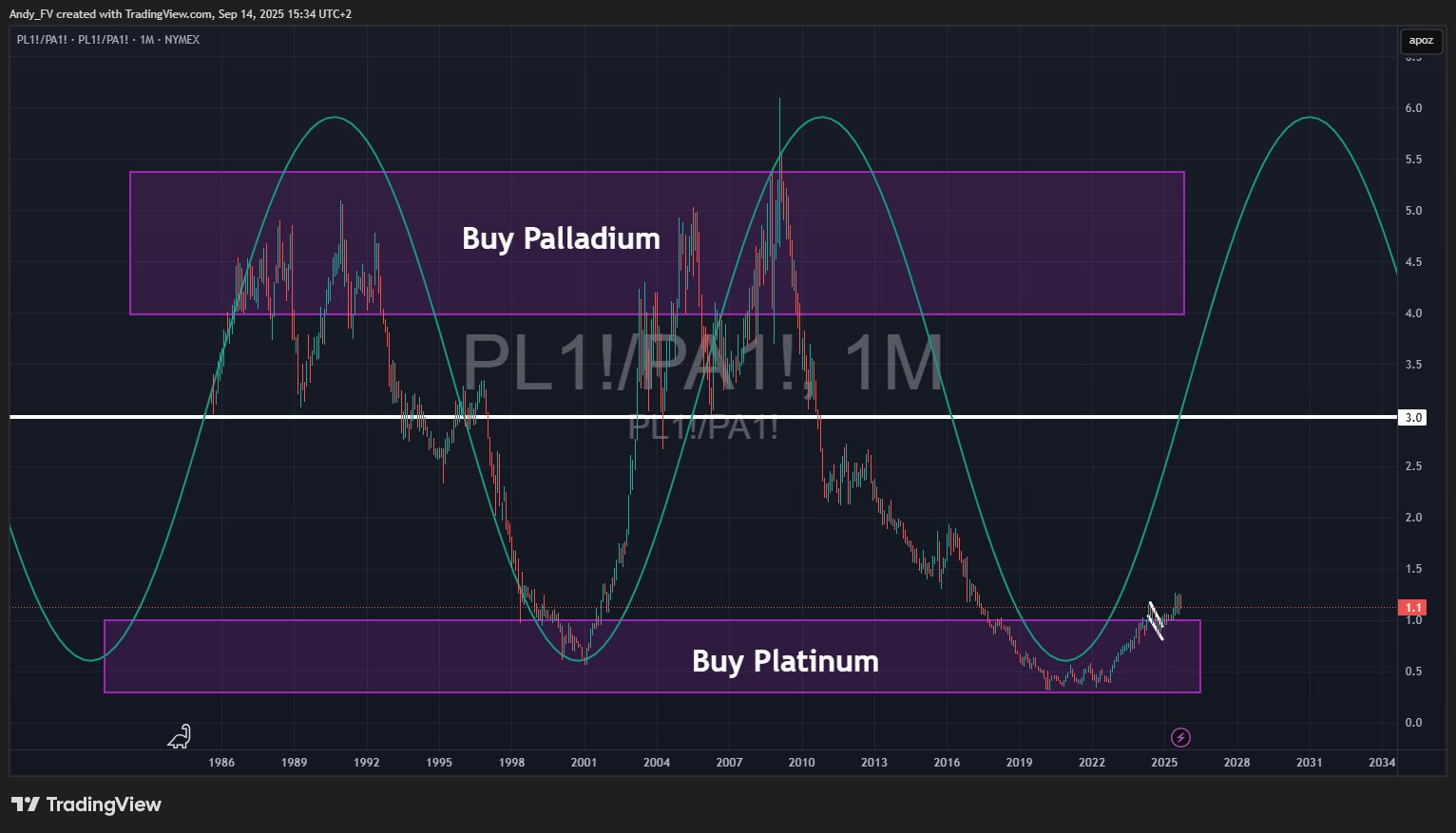The height and width of the screenshot is (833, 1456).
Task: Click the 2016 year on the time axis
Action: pyautogui.click(x=947, y=763)
